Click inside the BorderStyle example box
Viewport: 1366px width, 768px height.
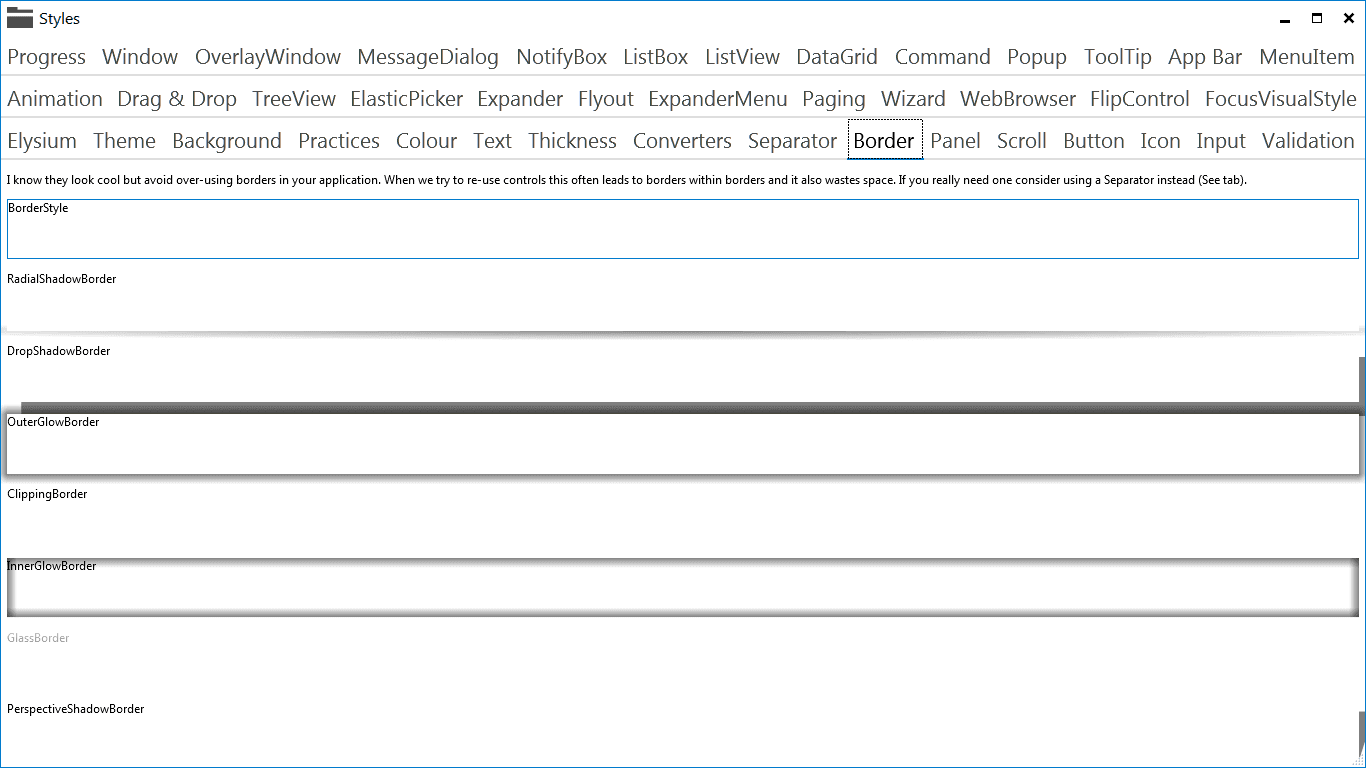pyautogui.click(x=683, y=229)
